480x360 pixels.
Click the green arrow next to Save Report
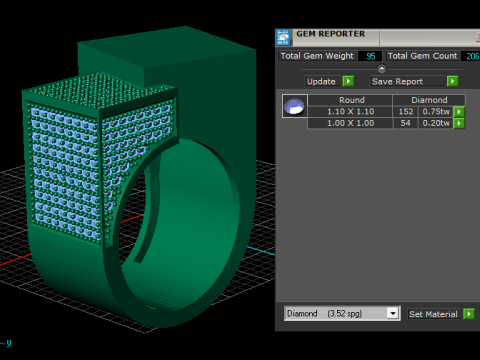point(452,81)
